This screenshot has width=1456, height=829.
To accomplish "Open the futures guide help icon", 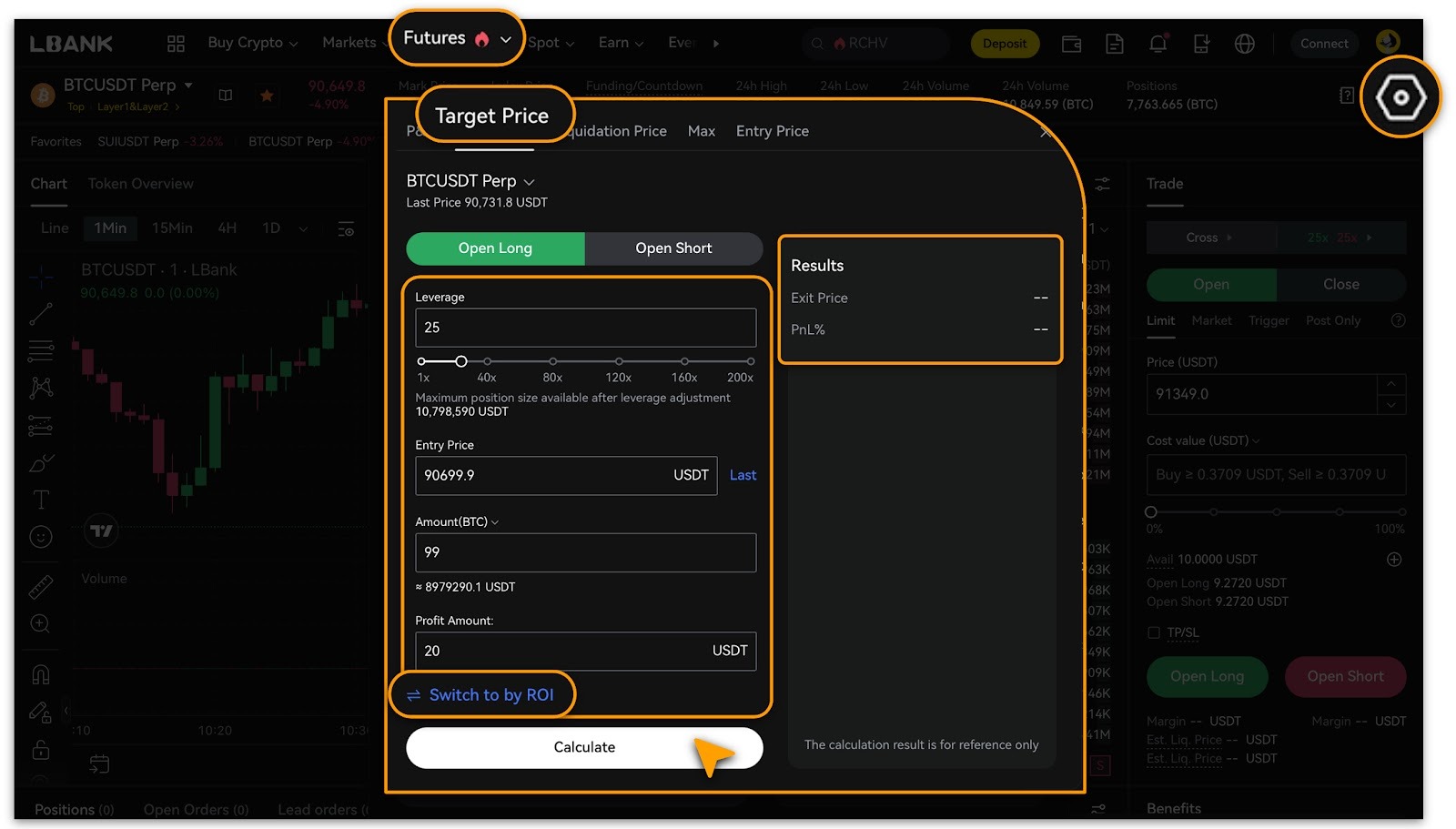I will [x=1347, y=96].
